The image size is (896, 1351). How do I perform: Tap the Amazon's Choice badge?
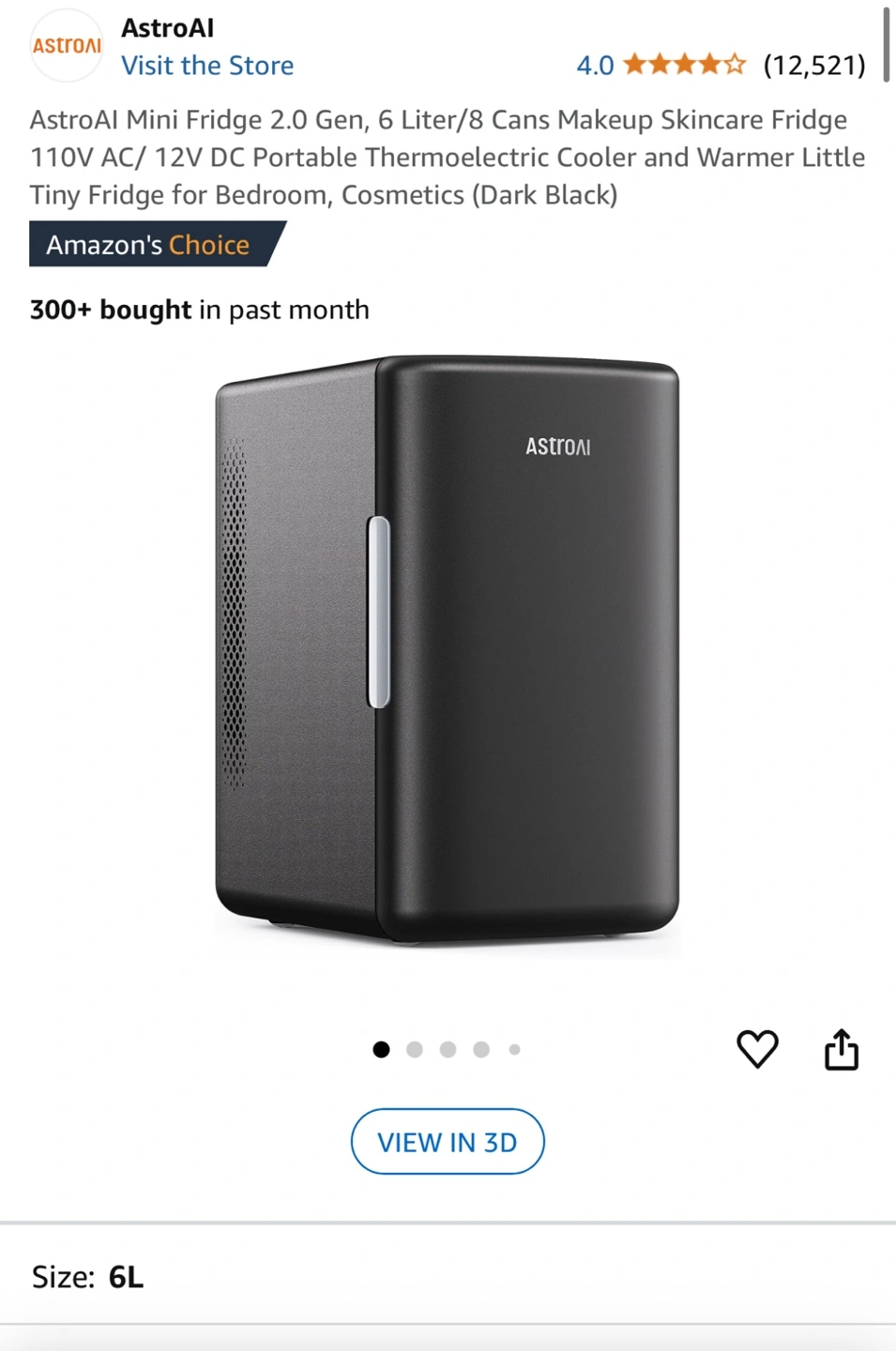(x=157, y=244)
